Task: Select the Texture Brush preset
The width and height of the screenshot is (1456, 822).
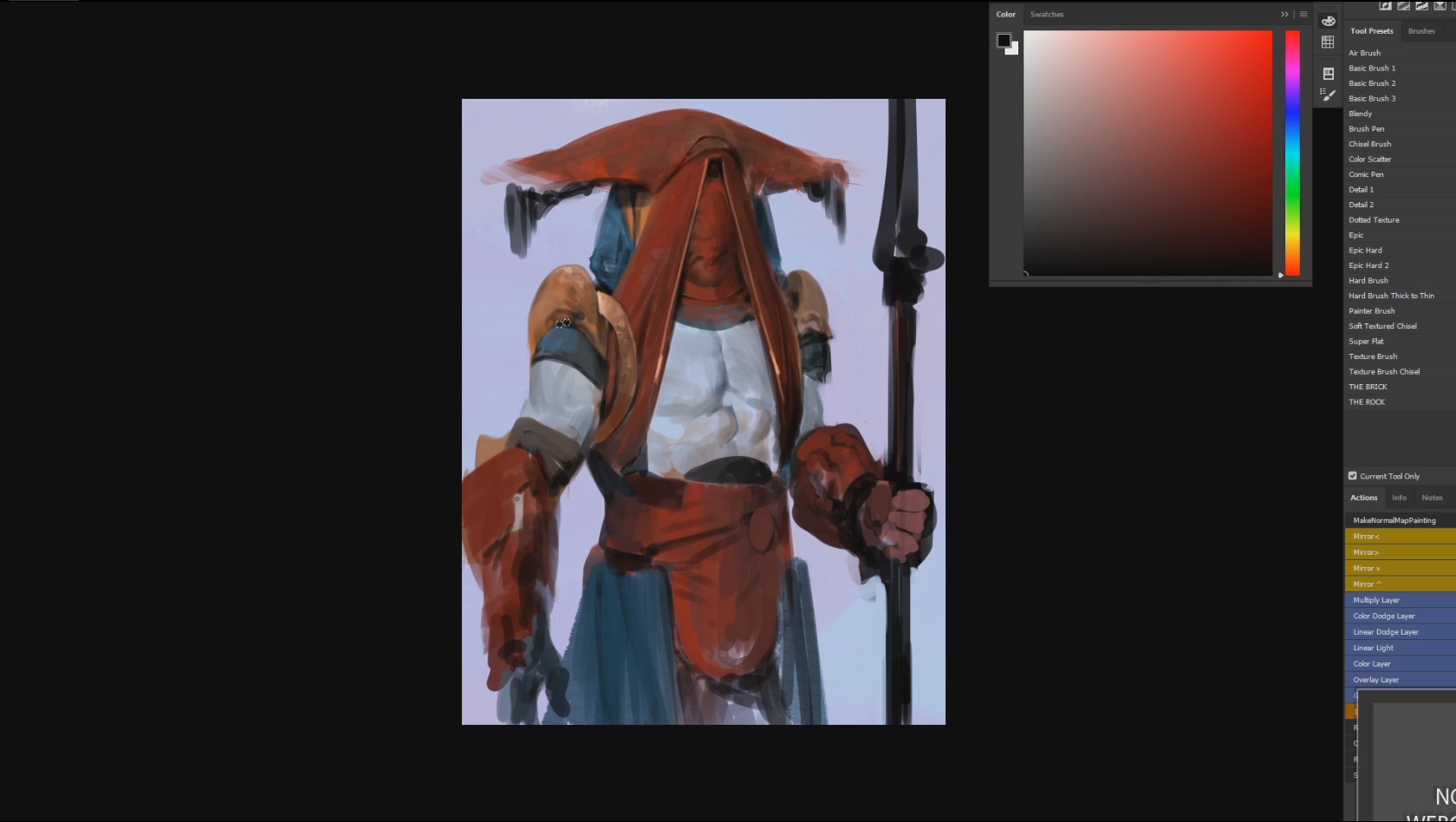Action: (1401, 356)
